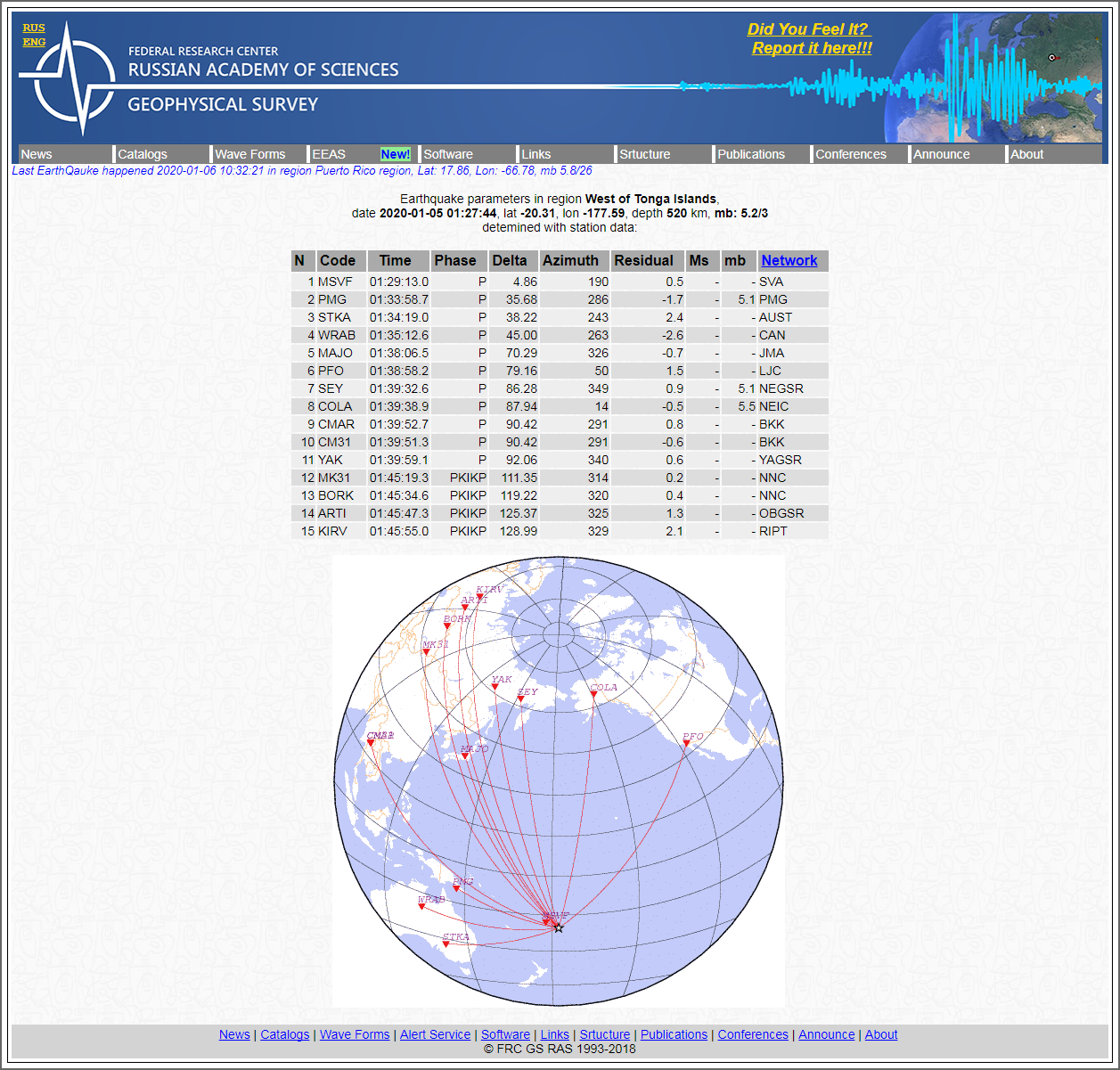Open Links in the top menu bar
Viewport: 1120px width, 1070px height.
click(x=536, y=154)
